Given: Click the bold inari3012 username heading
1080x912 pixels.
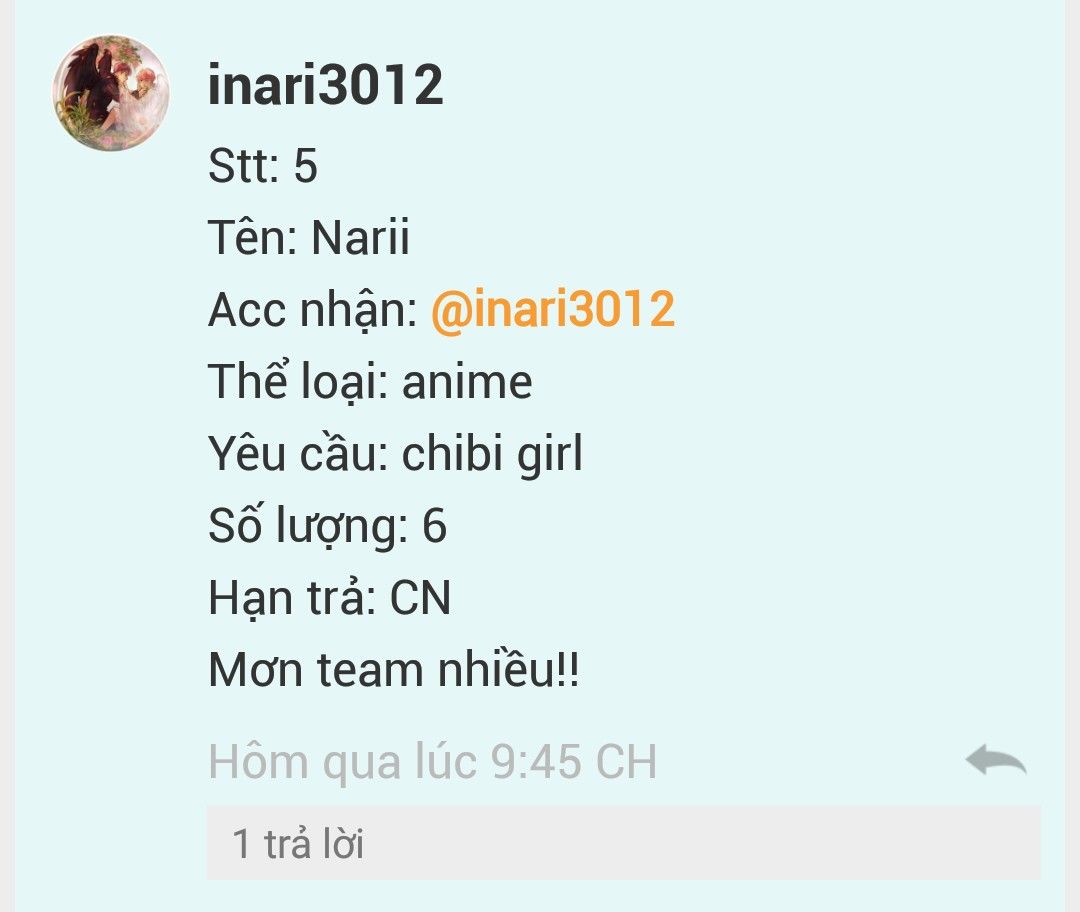Looking at the screenshot, I should click(x=325, y=85).
